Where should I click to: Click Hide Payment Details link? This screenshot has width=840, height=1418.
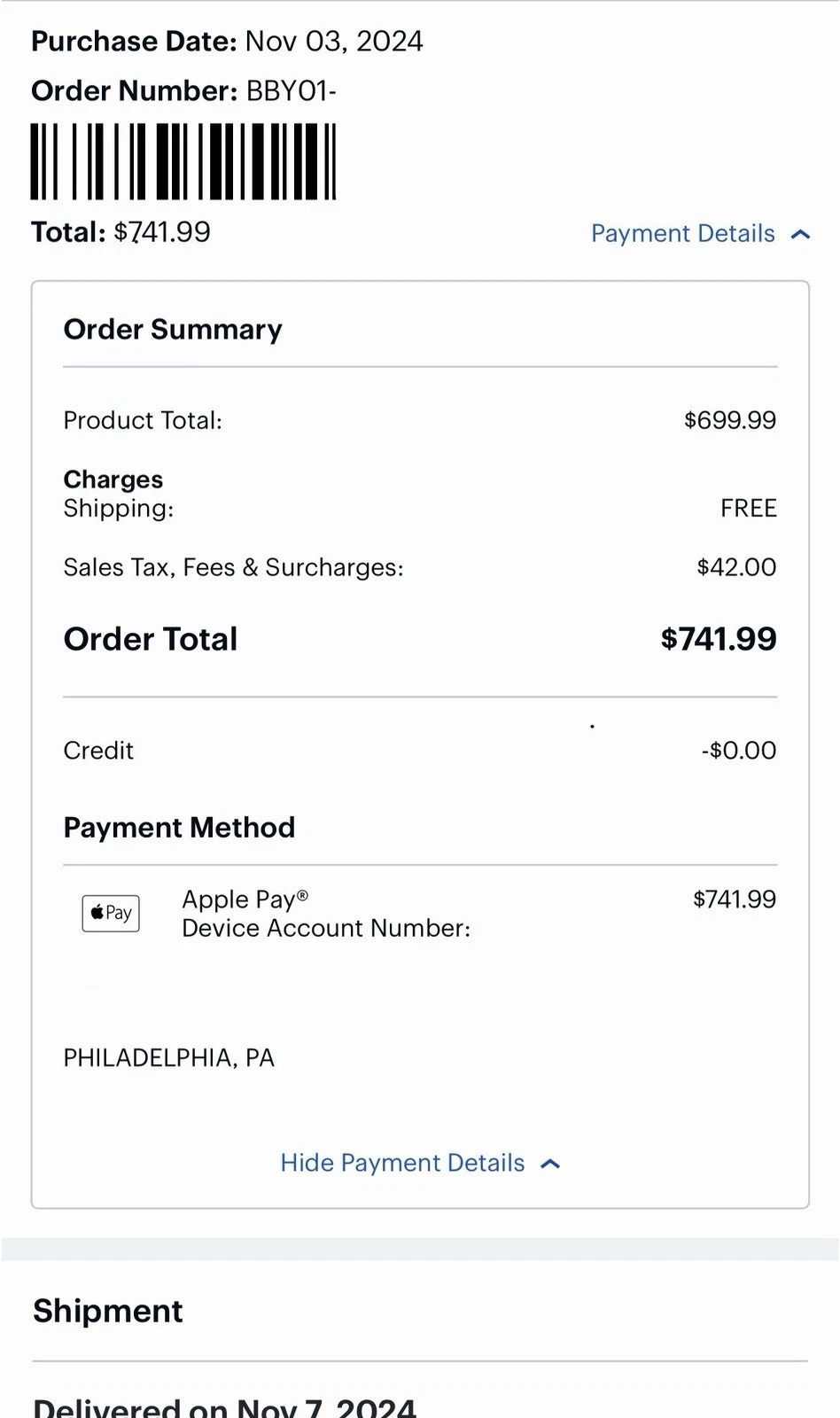pyautogui.click(x=402, y=1163)
